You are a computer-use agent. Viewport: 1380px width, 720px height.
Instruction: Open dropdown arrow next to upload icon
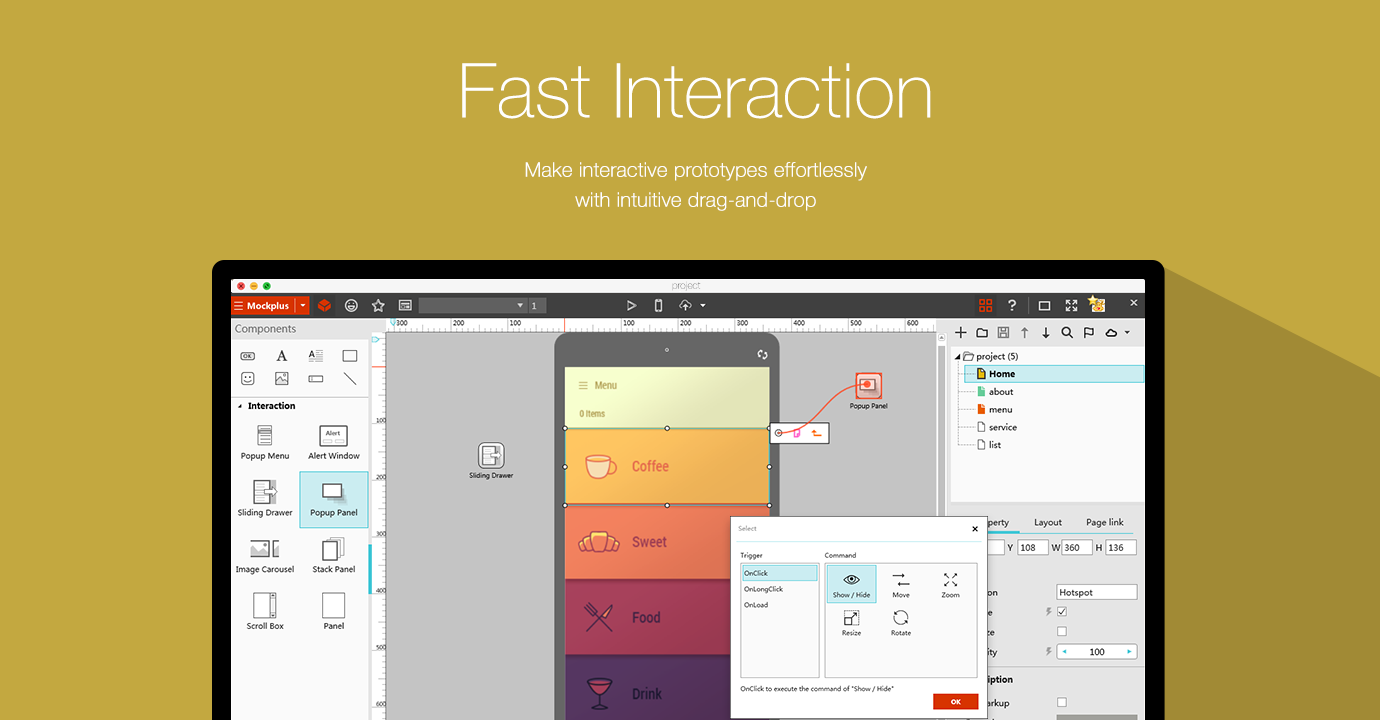click(703, 306)
